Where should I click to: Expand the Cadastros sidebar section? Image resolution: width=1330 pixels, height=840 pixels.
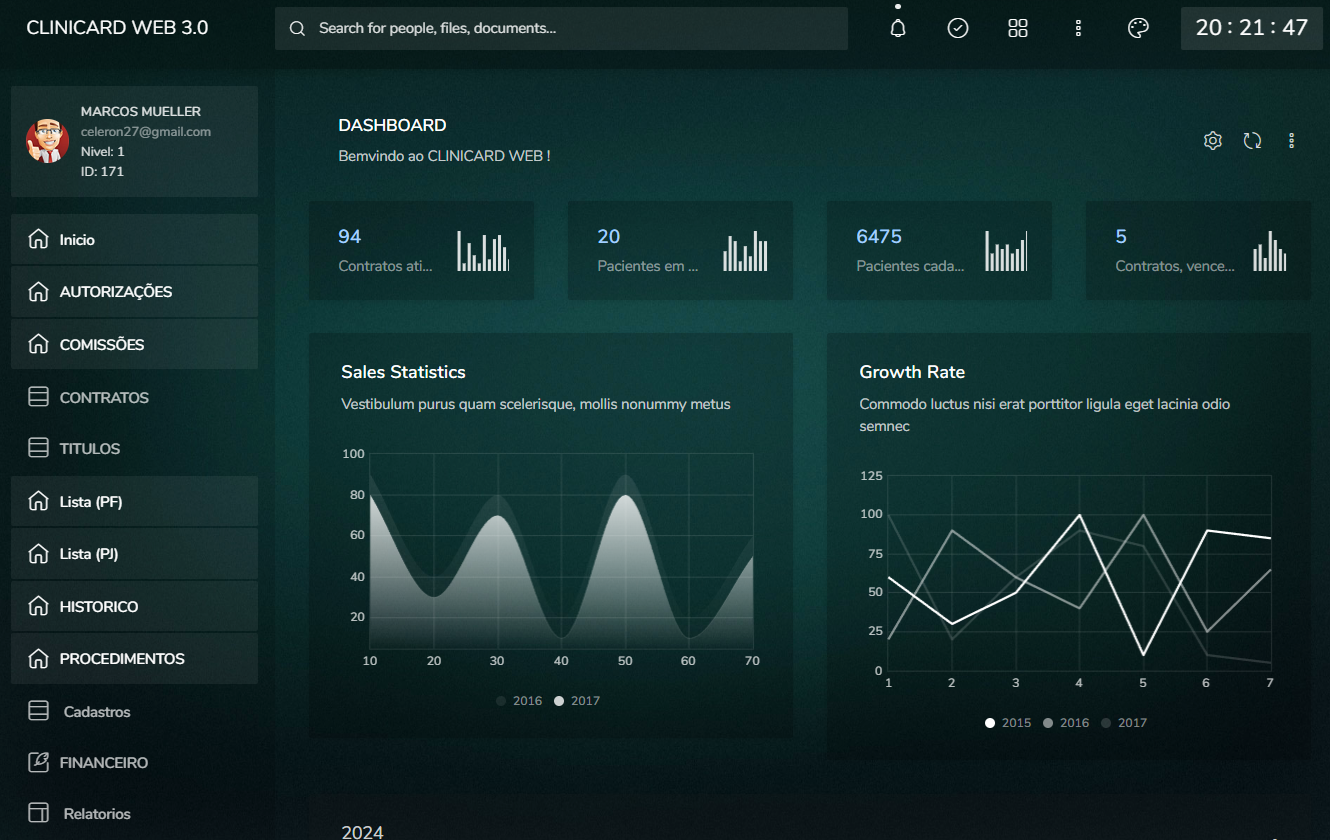point(97,712)
